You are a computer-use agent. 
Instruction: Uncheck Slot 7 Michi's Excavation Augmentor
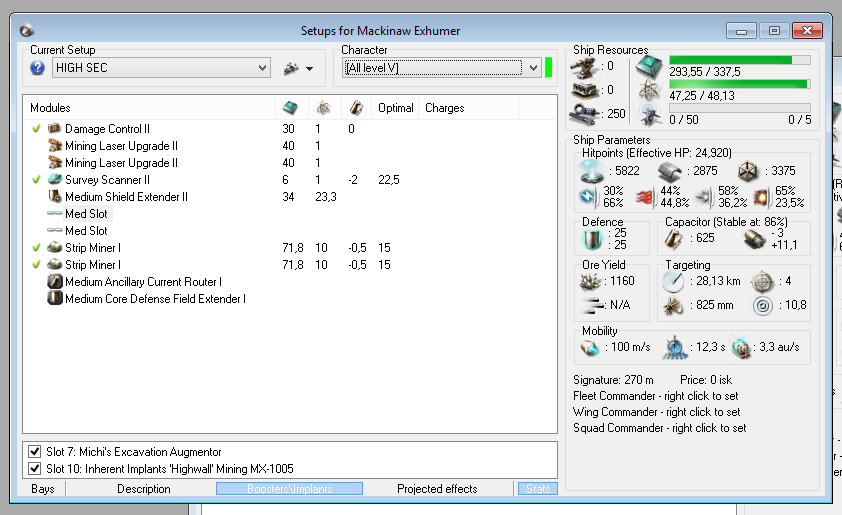click(x=35, y=451)
